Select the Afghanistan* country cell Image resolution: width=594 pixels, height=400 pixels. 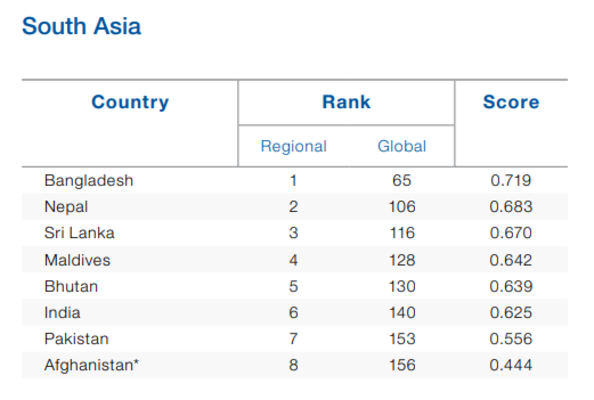pyautogui.click(x=92, y=365)
